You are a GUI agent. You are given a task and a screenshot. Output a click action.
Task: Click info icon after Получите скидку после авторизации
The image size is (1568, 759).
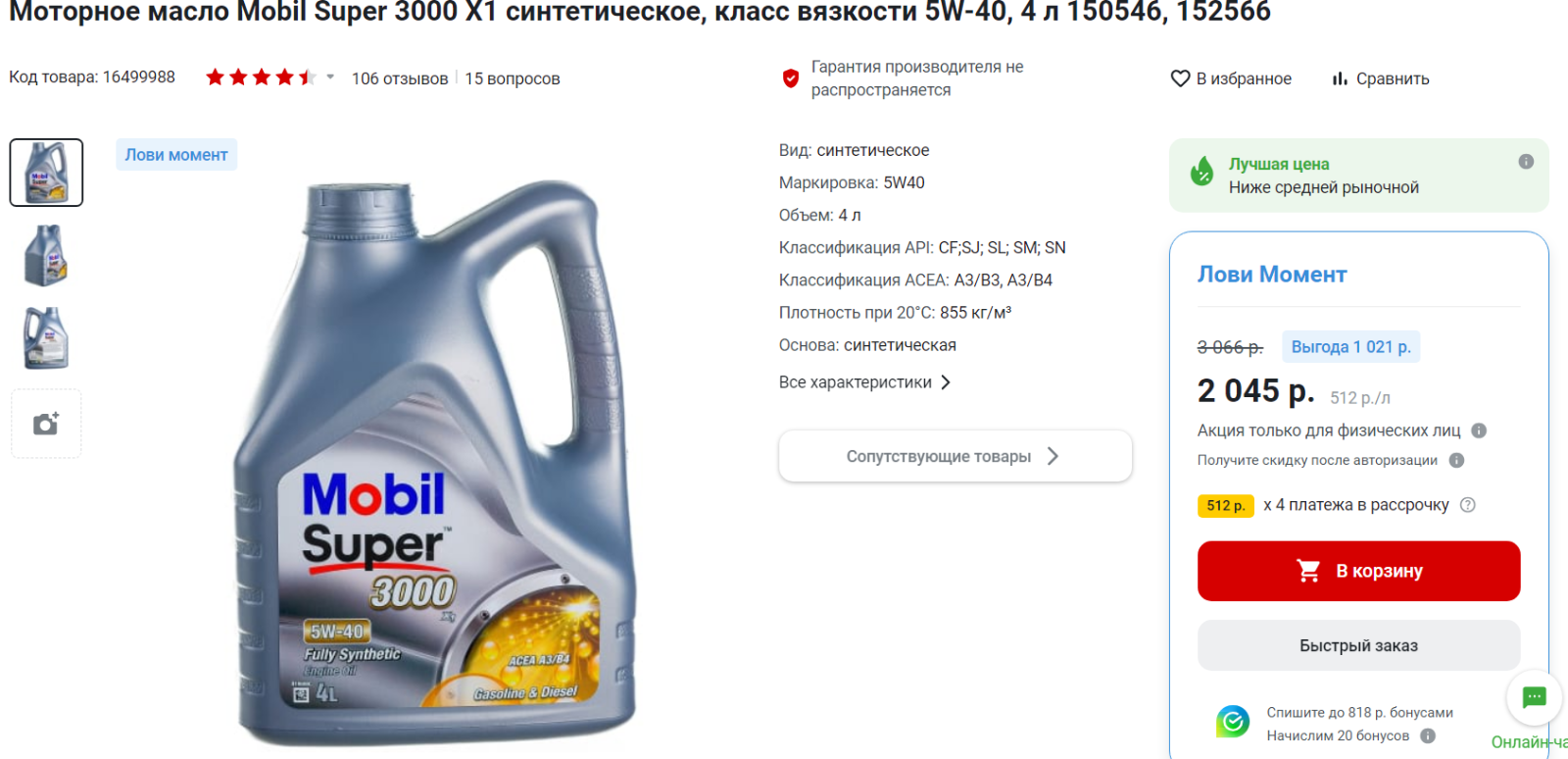1456,460
